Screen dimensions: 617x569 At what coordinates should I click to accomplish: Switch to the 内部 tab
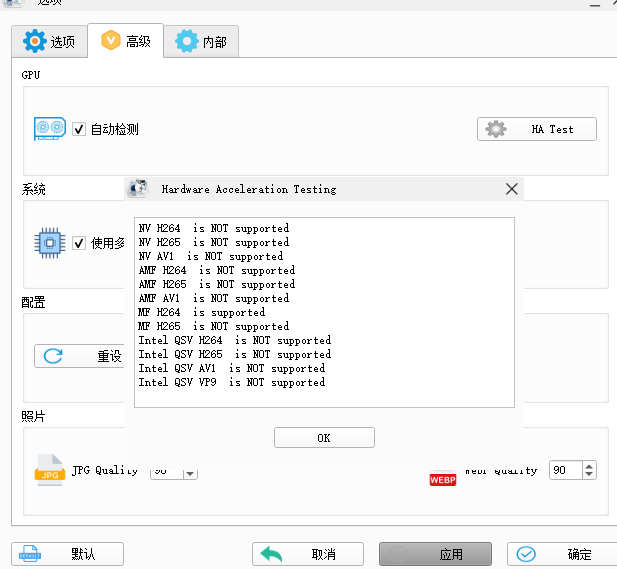coord(201,41)
